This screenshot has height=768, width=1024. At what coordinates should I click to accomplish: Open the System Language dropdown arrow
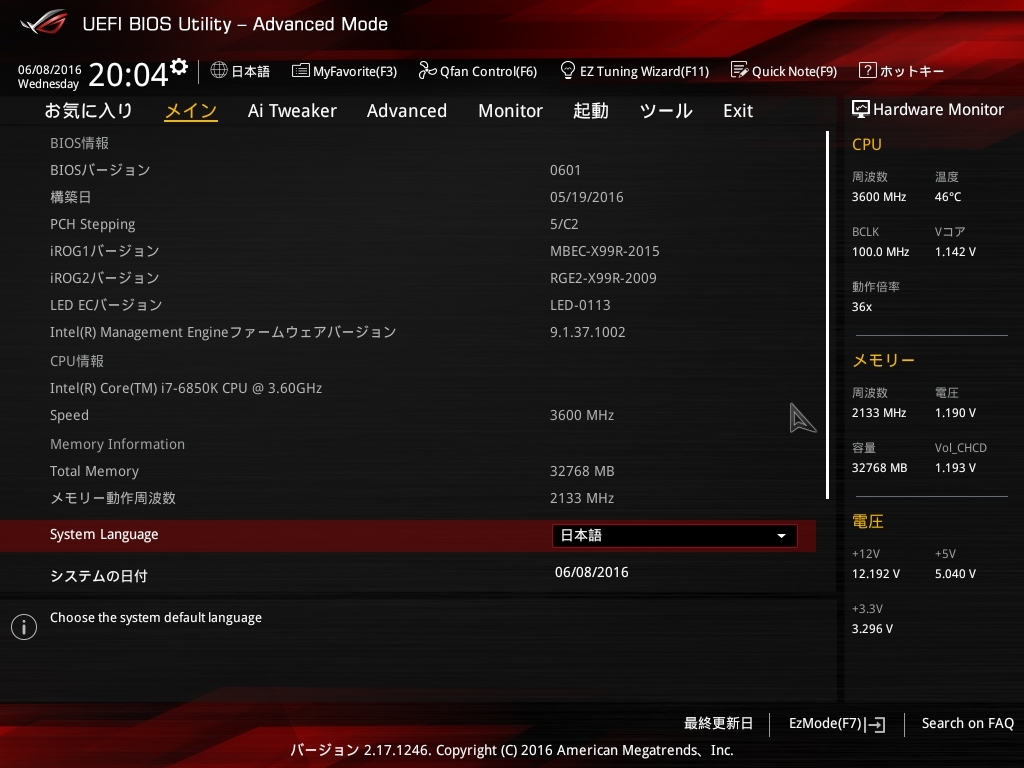[x=781, y=536]
